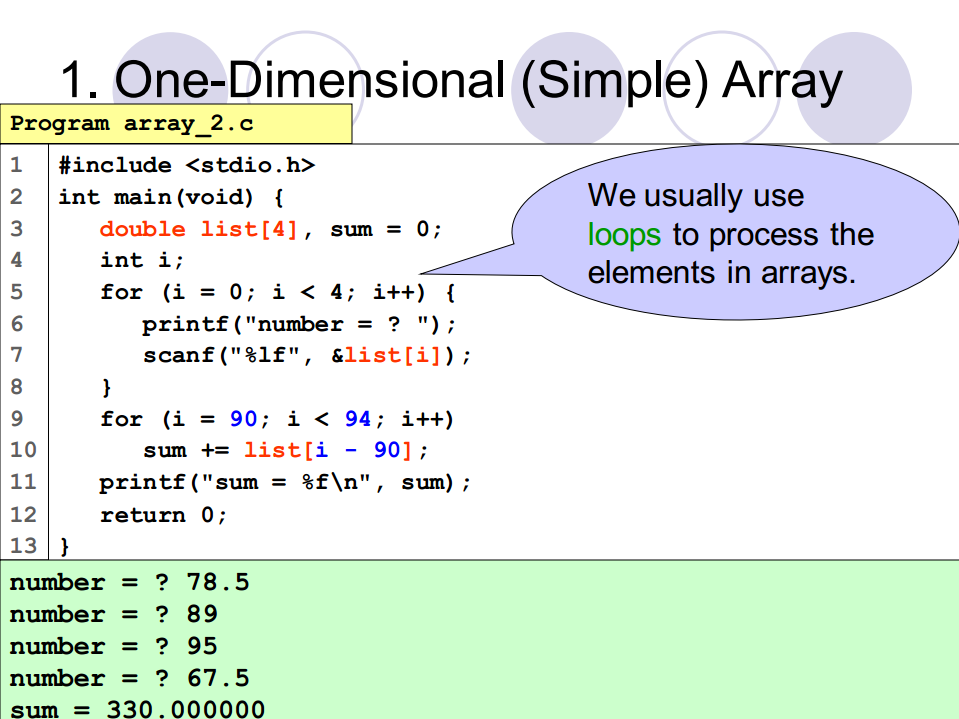Click the 'Program array_2.c' yellow label
This screenshot has width=959, height=719.
point(176,124)
